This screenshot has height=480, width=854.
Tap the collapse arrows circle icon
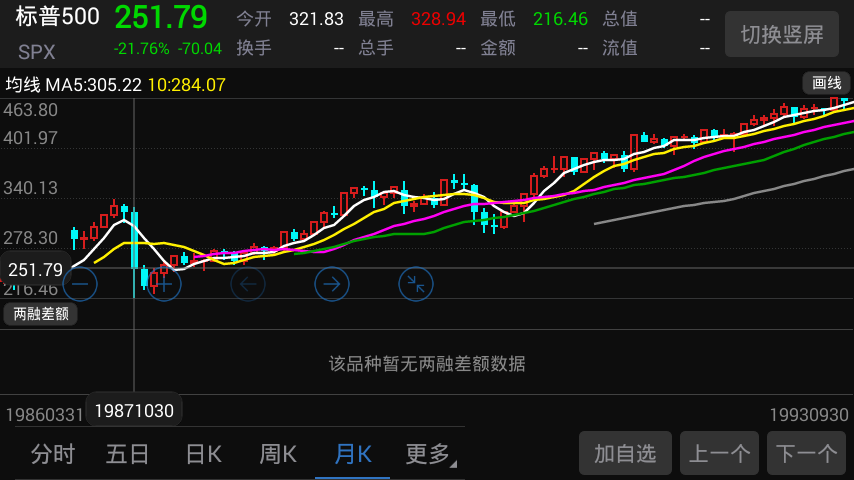[x=416, y=284]
